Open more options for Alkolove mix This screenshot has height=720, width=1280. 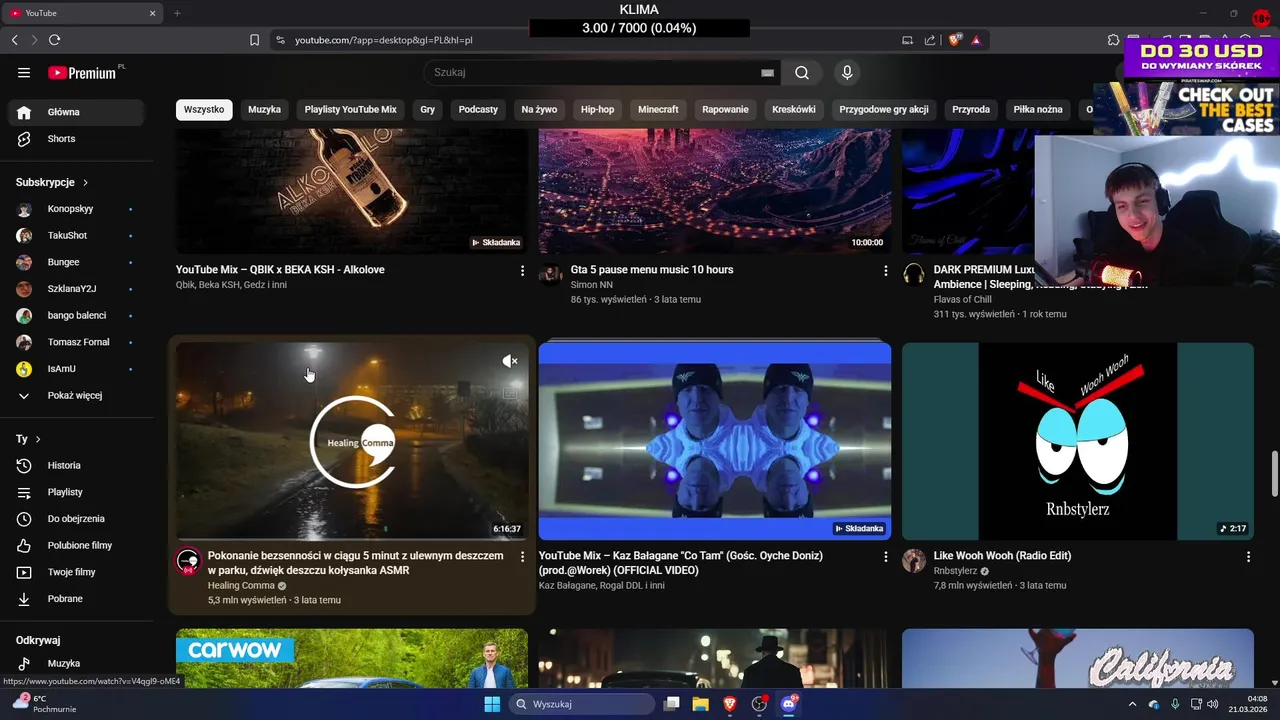(522, 271)
